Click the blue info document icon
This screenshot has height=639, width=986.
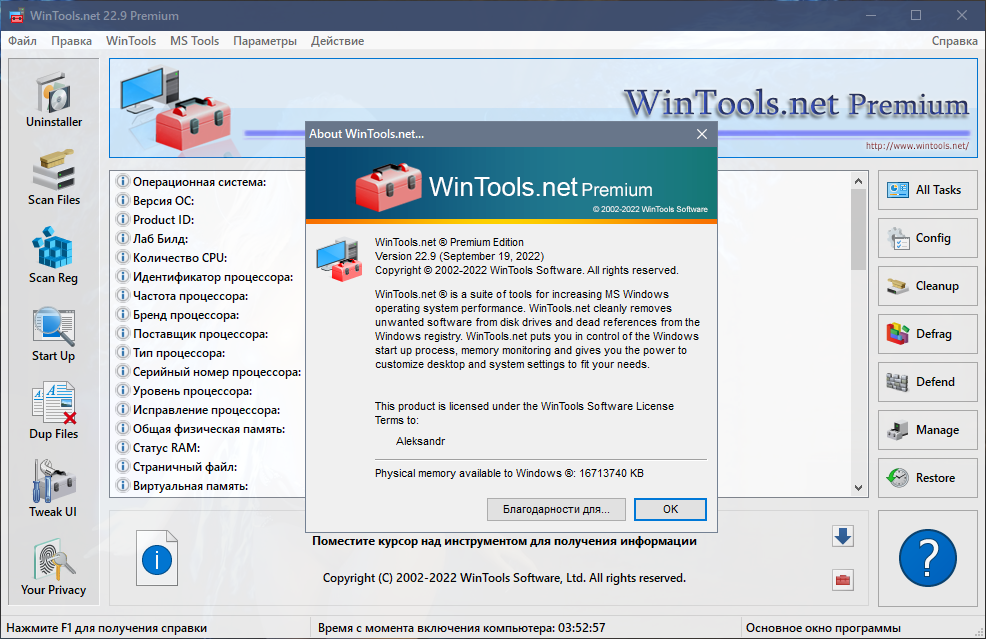click(x=157, y=558)
